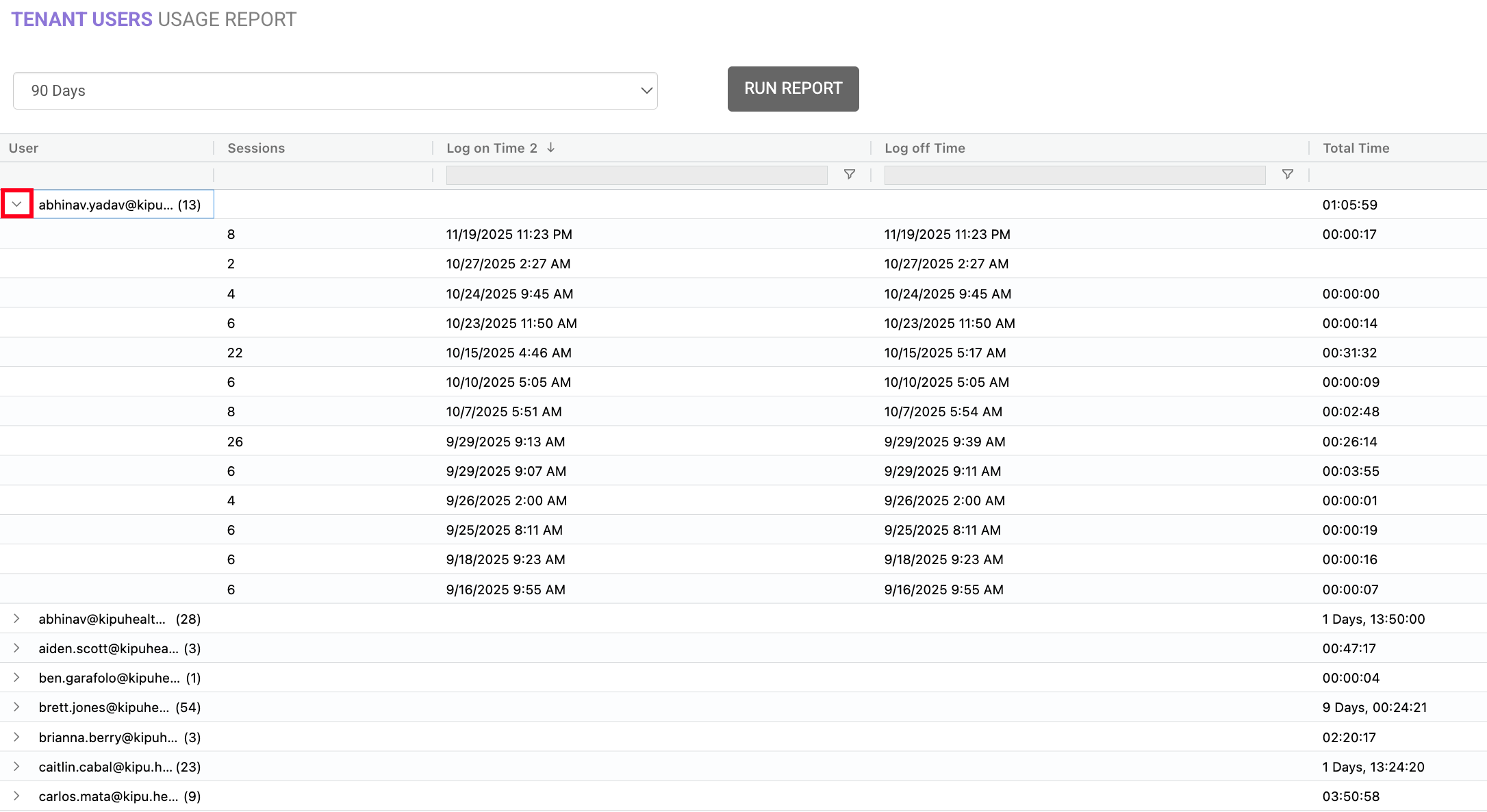
Task: Expand the abhinav@kipuhealt... user row
Action: coord(17,619)
